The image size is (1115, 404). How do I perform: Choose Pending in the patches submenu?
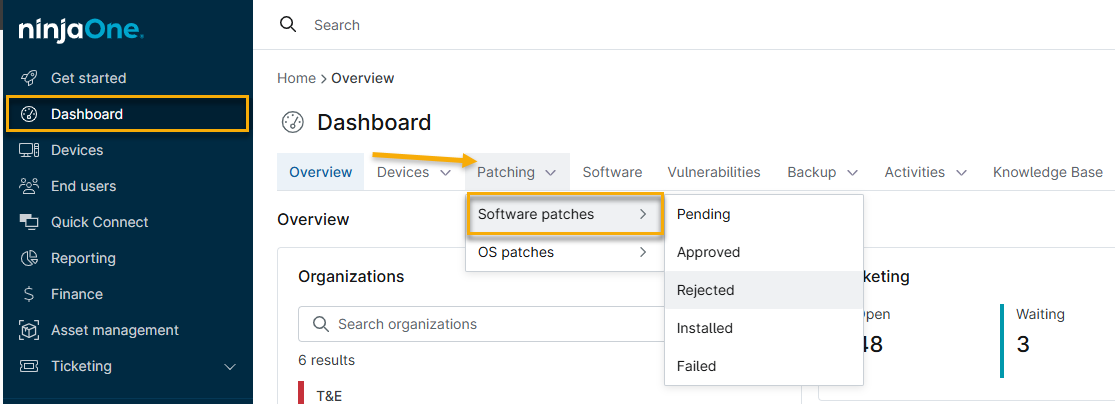click(x=704, y=214)
